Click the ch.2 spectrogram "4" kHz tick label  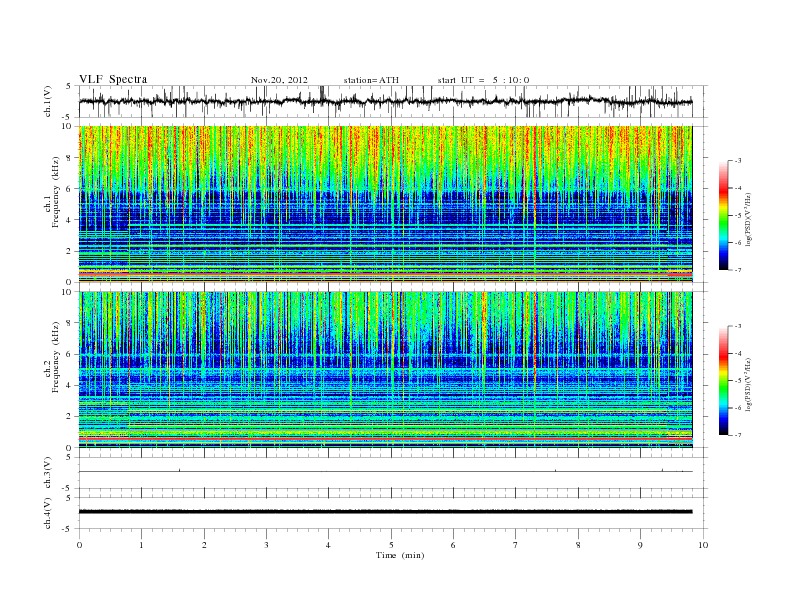coord(70,385)
